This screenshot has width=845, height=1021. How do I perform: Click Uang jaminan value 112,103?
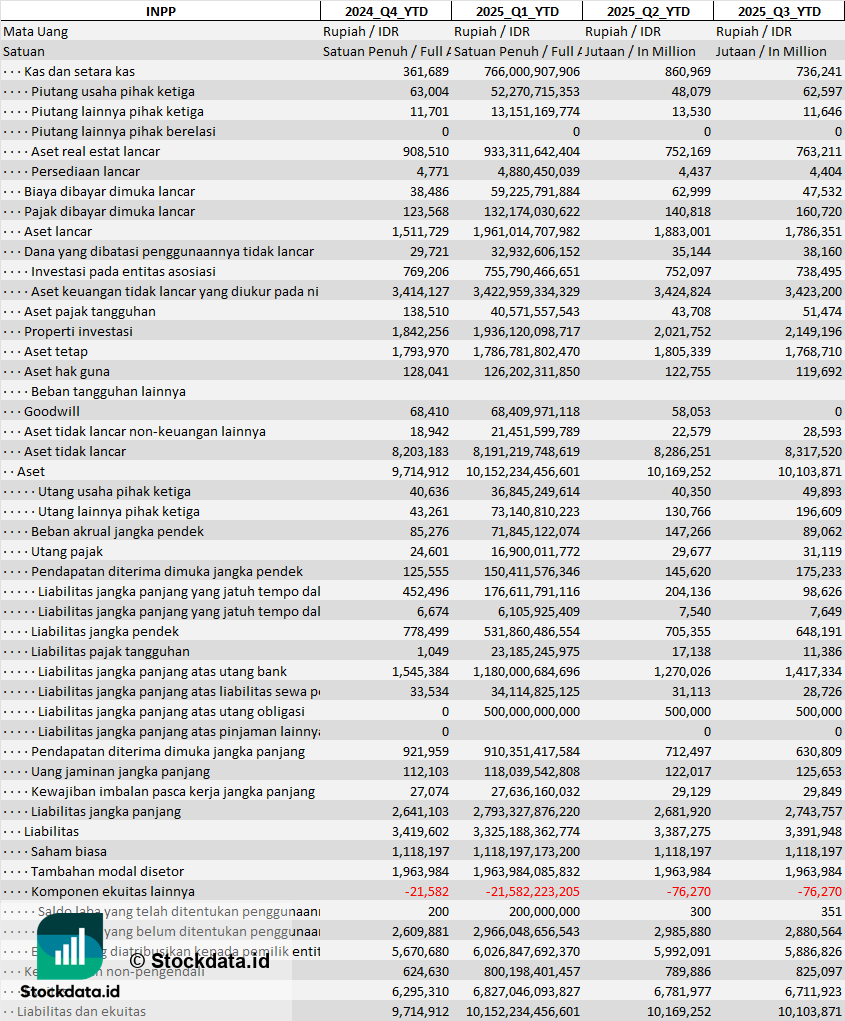tap(426, 772)
